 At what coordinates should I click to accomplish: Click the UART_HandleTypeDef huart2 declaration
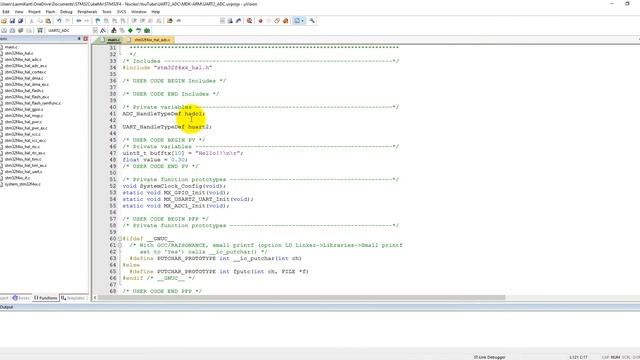(x=167, y=127)
